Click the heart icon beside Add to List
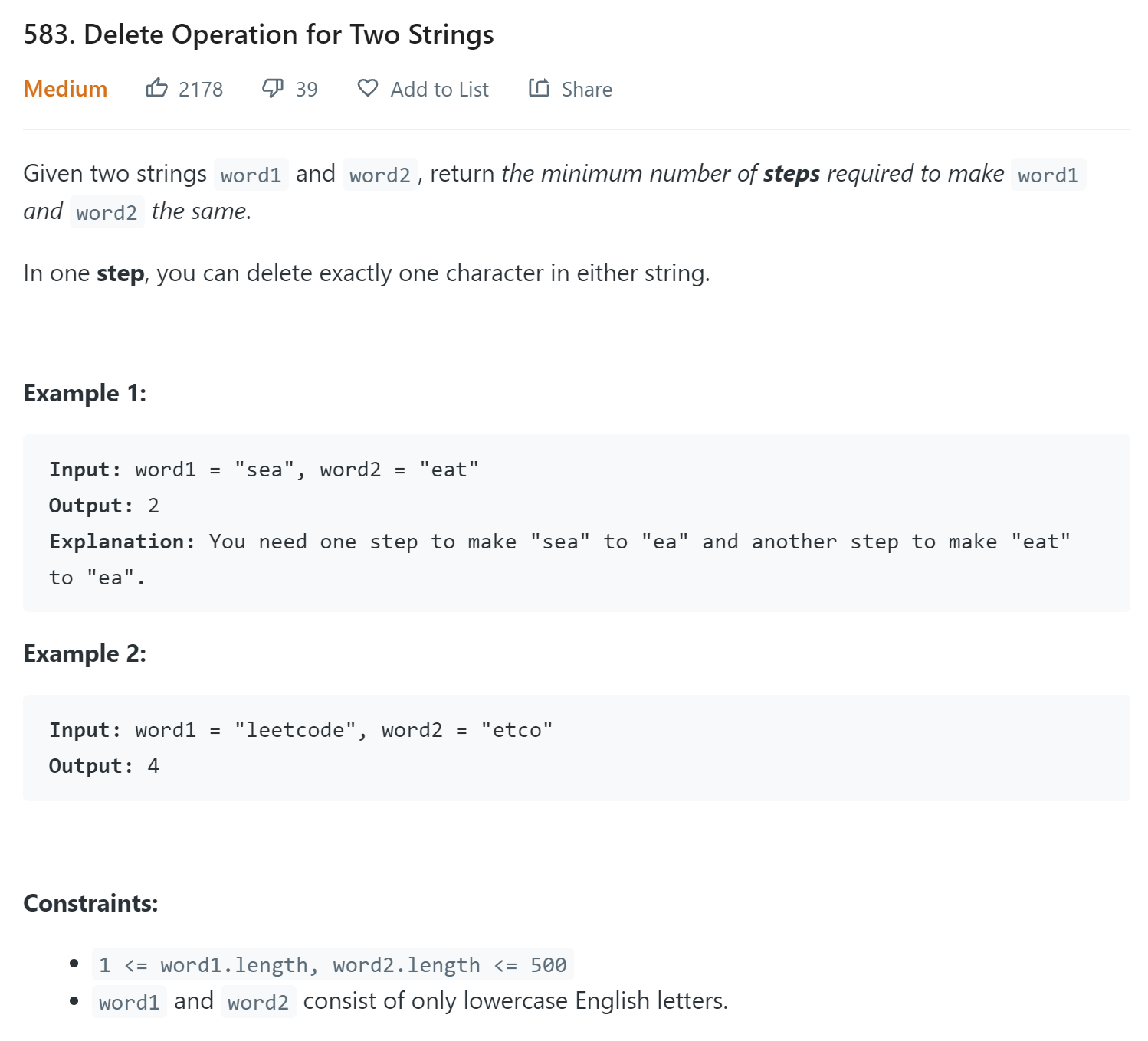The image size is (1148, 1041). [x=368, y=88]
